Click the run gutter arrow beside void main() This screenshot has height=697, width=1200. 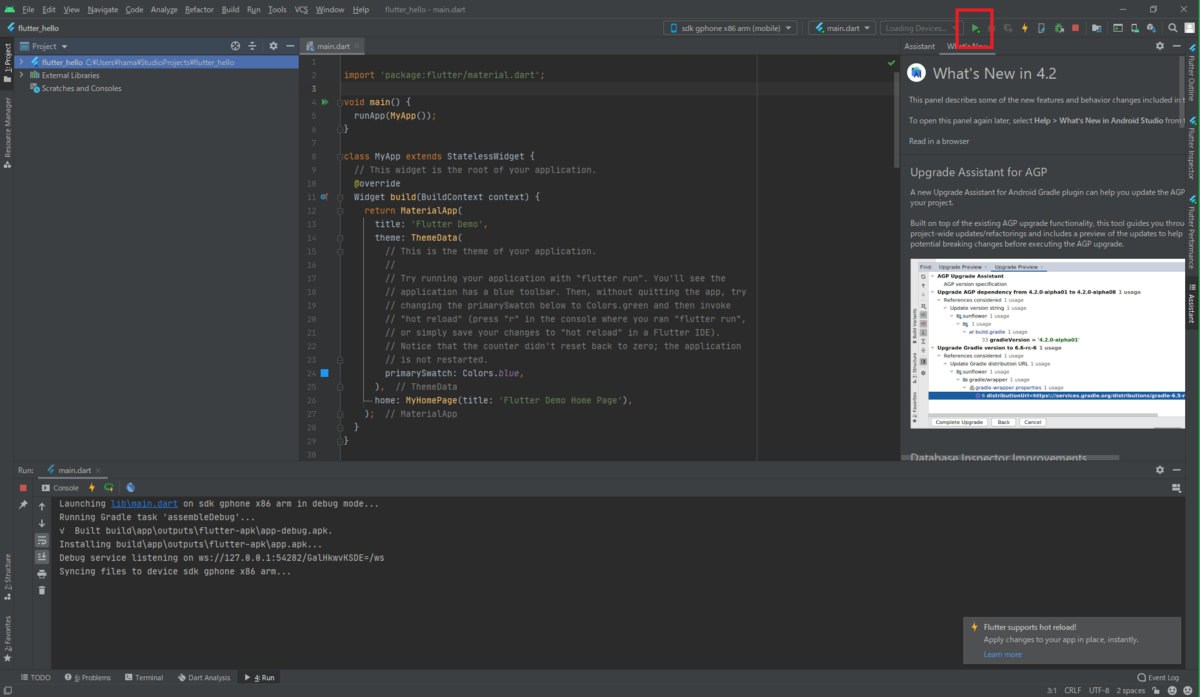[x=324, y=102]
